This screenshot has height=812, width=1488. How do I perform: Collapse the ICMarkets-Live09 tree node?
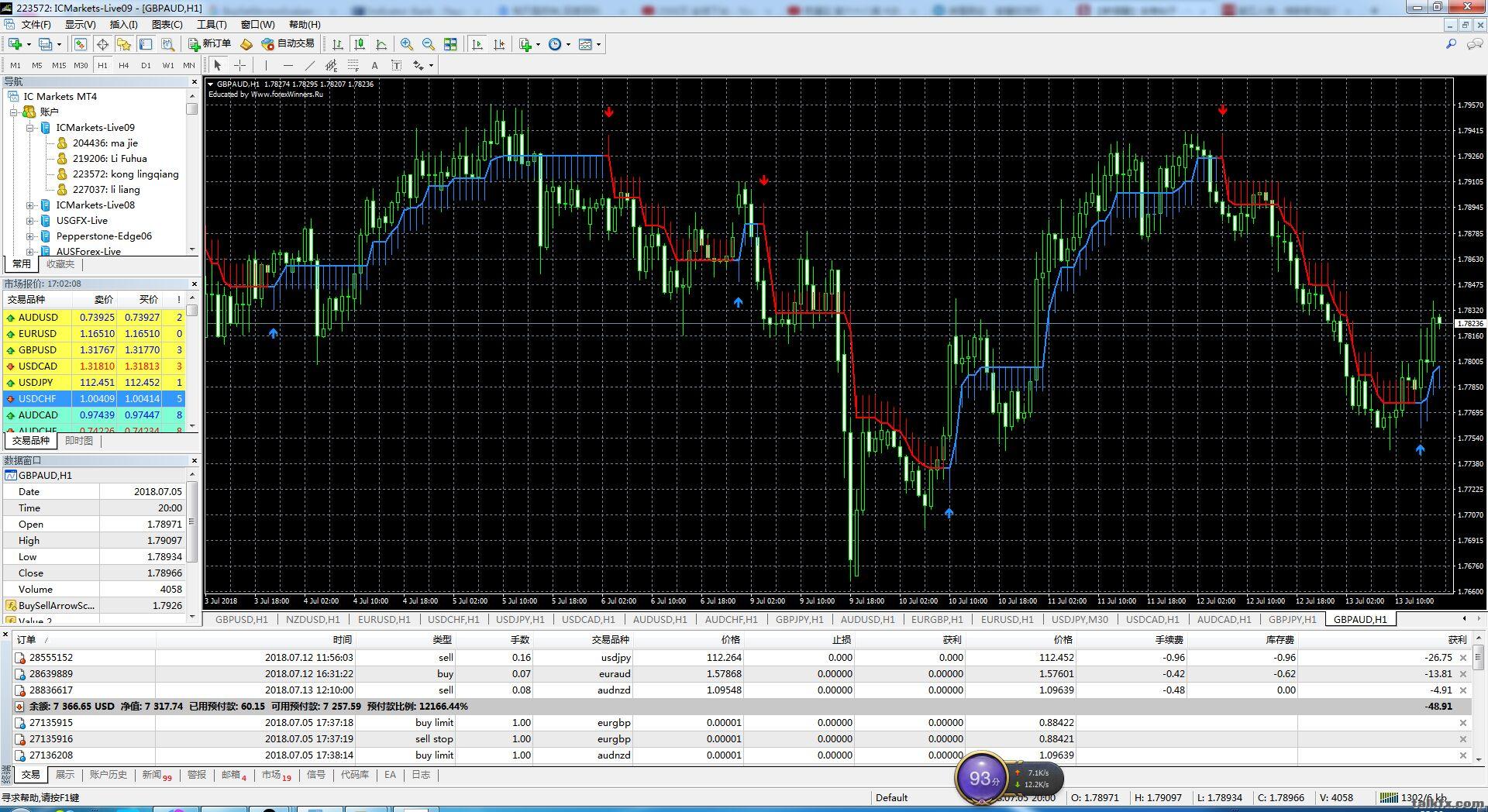point(29,127)
